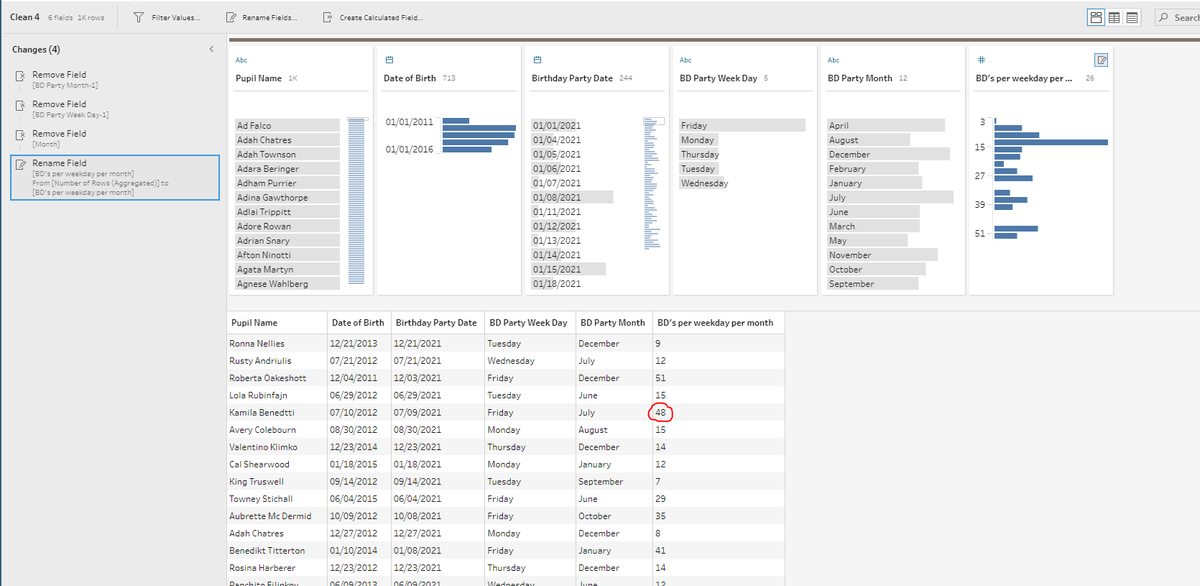Select Wednesday in BD Party Week Day card
This screenshot has width=1200, height=586.
point(704,183)
